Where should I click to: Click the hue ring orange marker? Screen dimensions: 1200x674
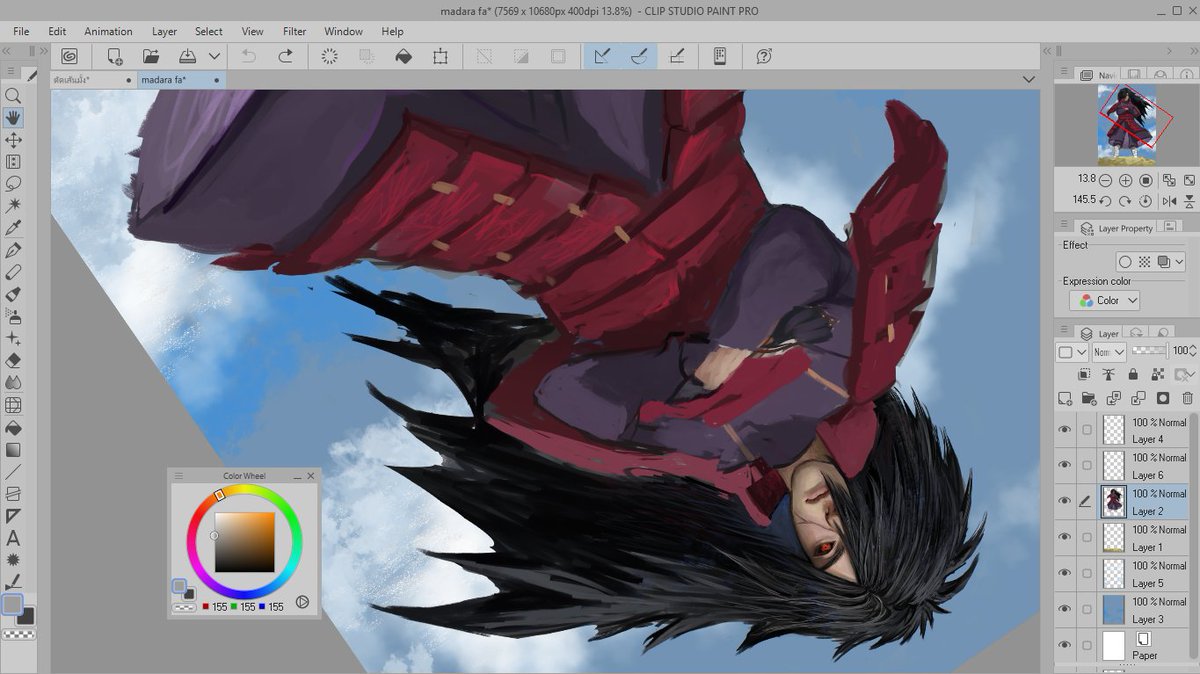(220, 494)
